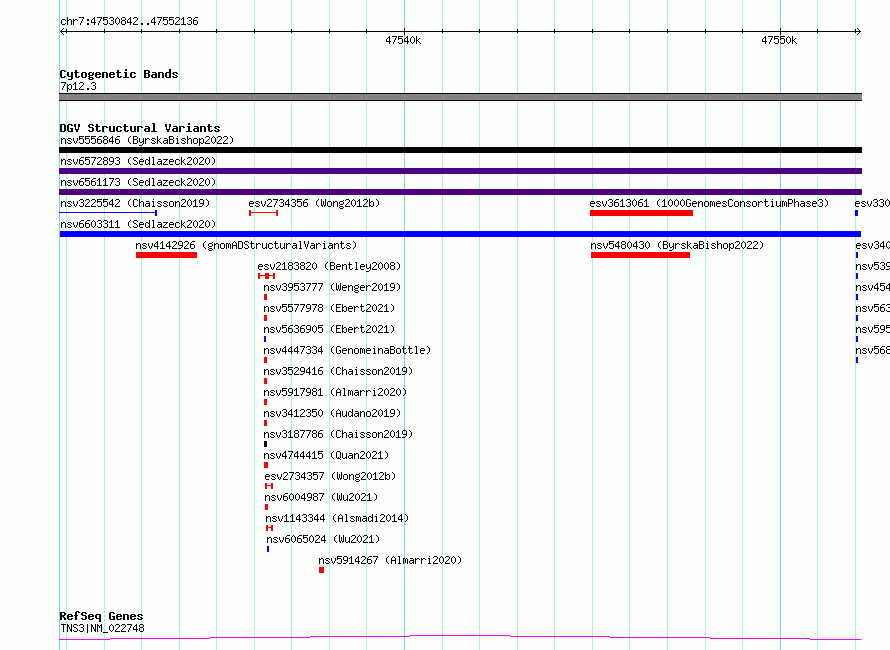Select nsv5577978 (Ebert2021) variant label
Viewport: 890px width, 650px height.
[329, 308]
